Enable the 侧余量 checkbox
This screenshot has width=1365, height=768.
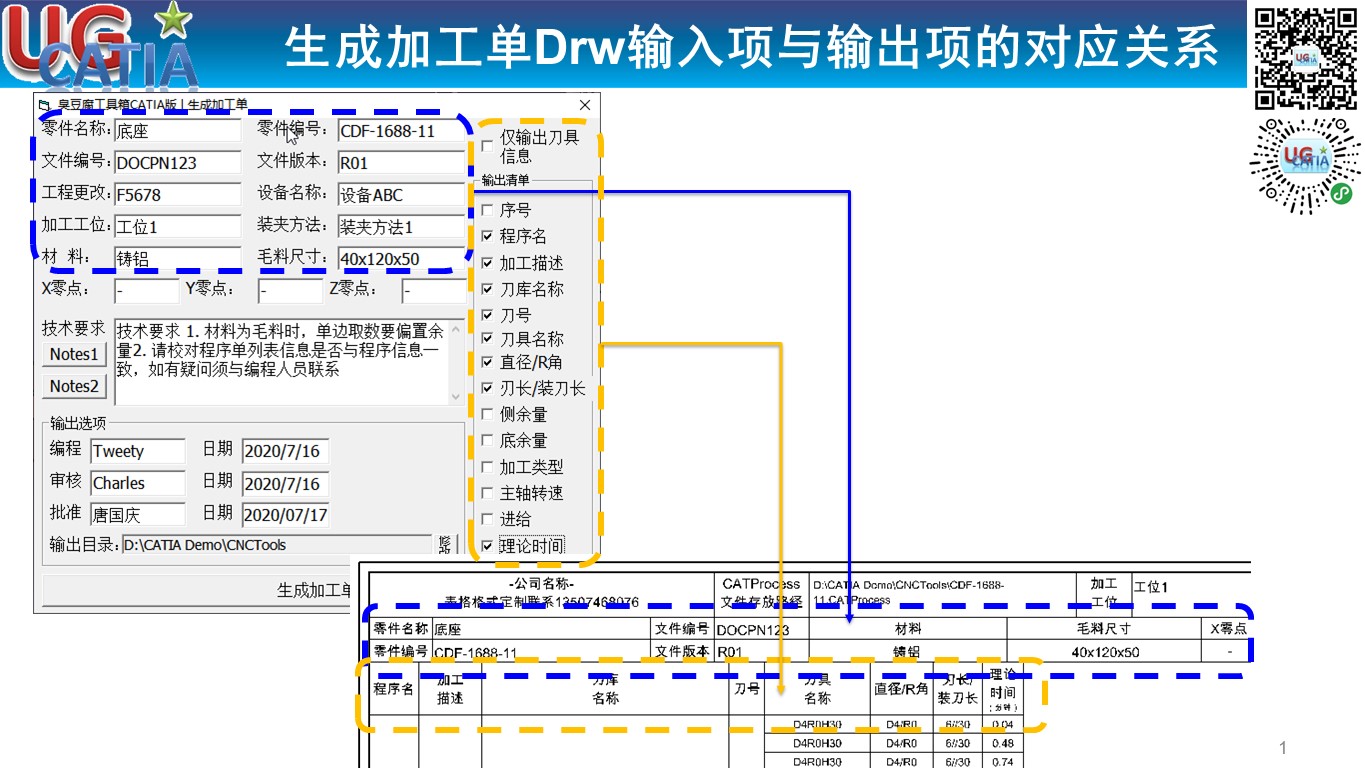pos(487,414)
